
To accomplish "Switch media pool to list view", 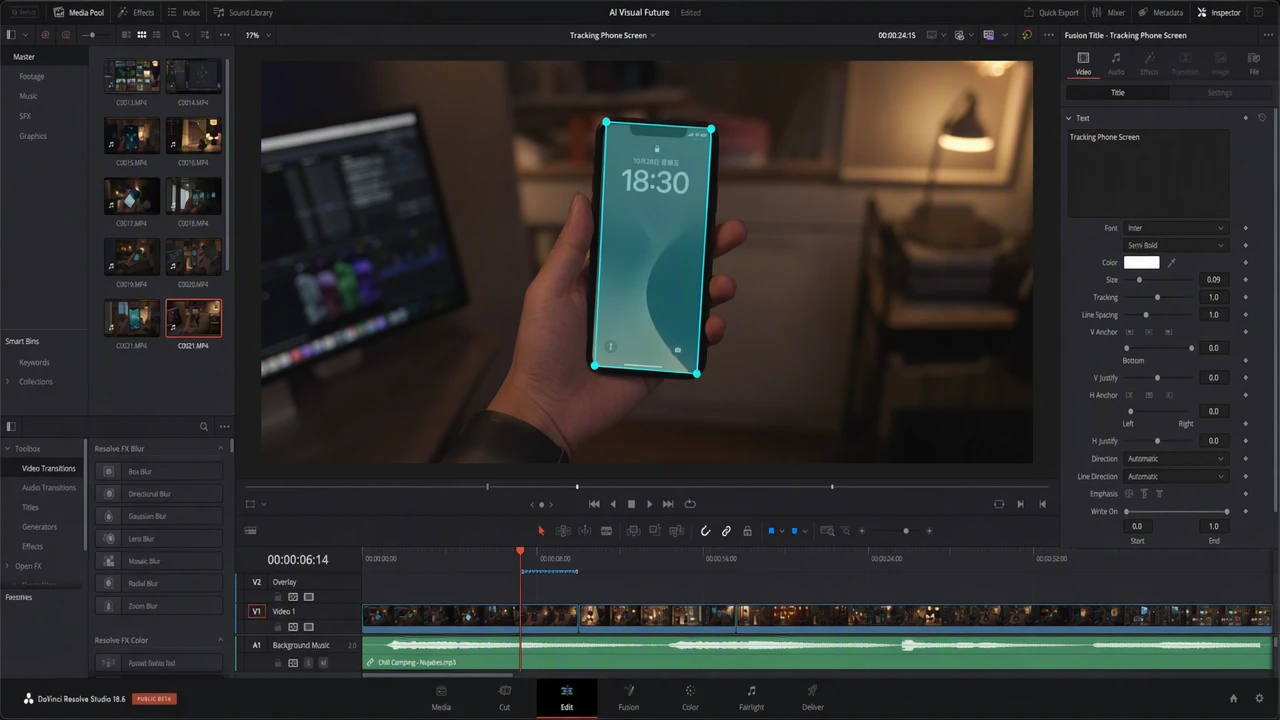I will pos(157,35).
